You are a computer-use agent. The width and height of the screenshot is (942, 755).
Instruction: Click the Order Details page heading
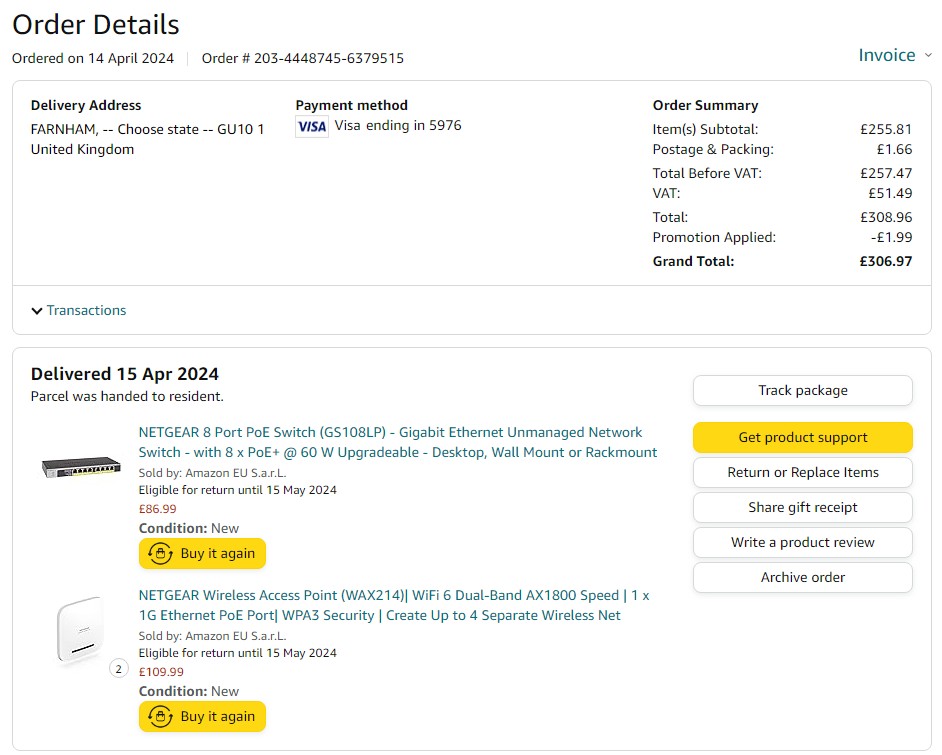(x=96, y=25)
